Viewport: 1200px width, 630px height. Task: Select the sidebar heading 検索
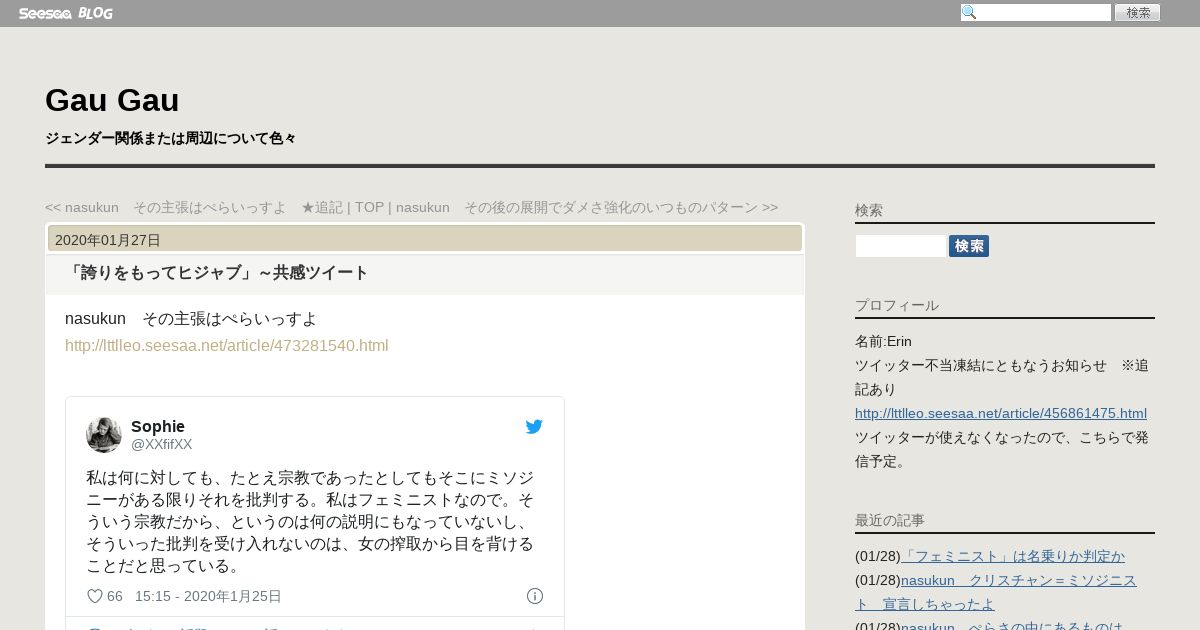point(869,210)
